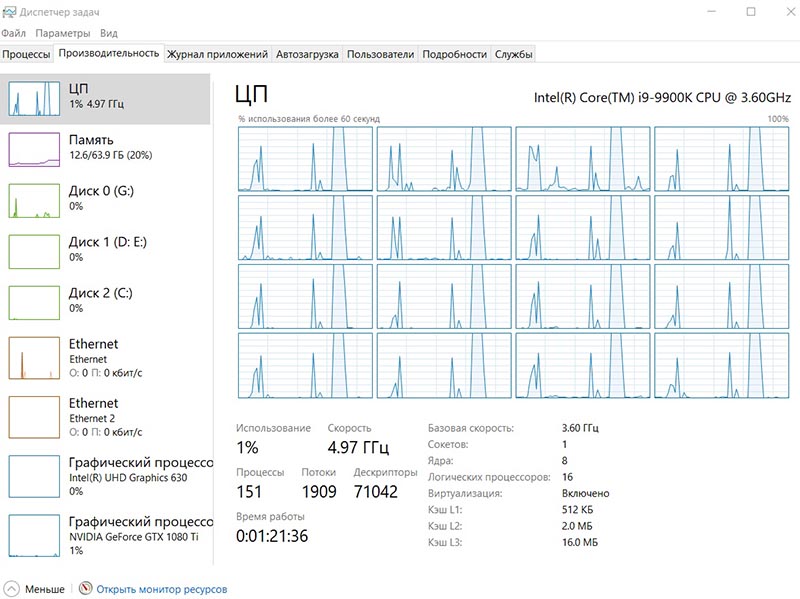Click the 1% value under Использование
Image resolution: width=800 pixels, height=599 pixels.
point(247,447)
